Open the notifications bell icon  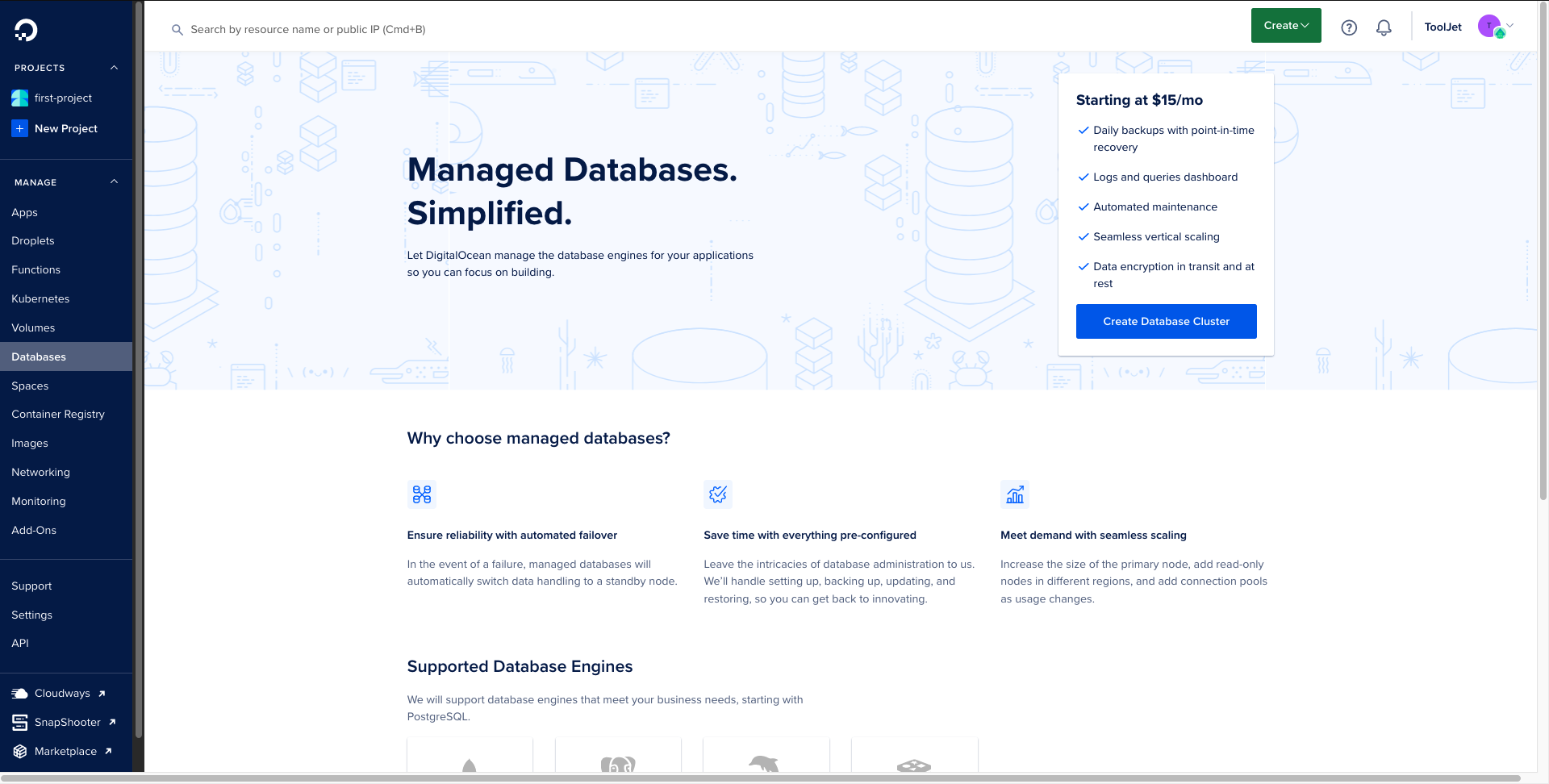tap(1384, 28)
